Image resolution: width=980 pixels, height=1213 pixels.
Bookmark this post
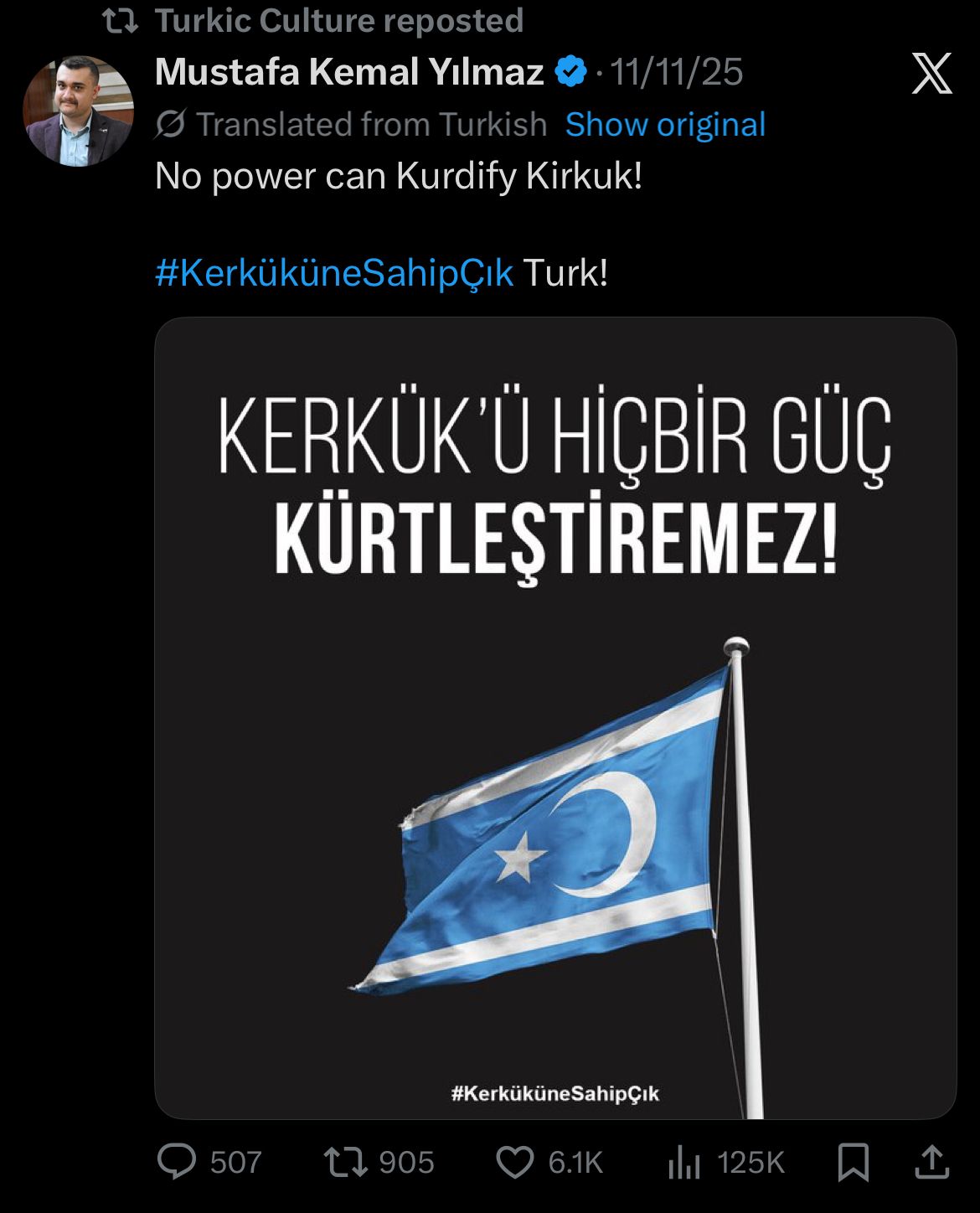tap(853, 1163)
